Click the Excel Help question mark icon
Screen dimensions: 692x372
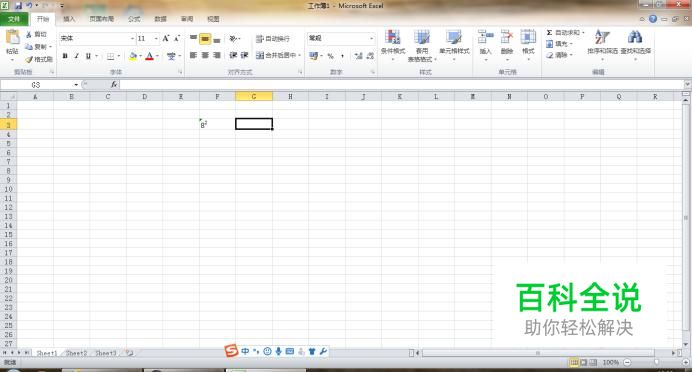pos(653,19)
